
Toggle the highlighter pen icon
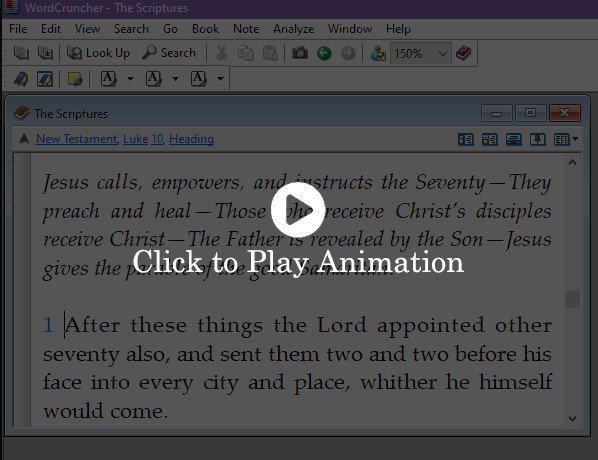(45, 79)
